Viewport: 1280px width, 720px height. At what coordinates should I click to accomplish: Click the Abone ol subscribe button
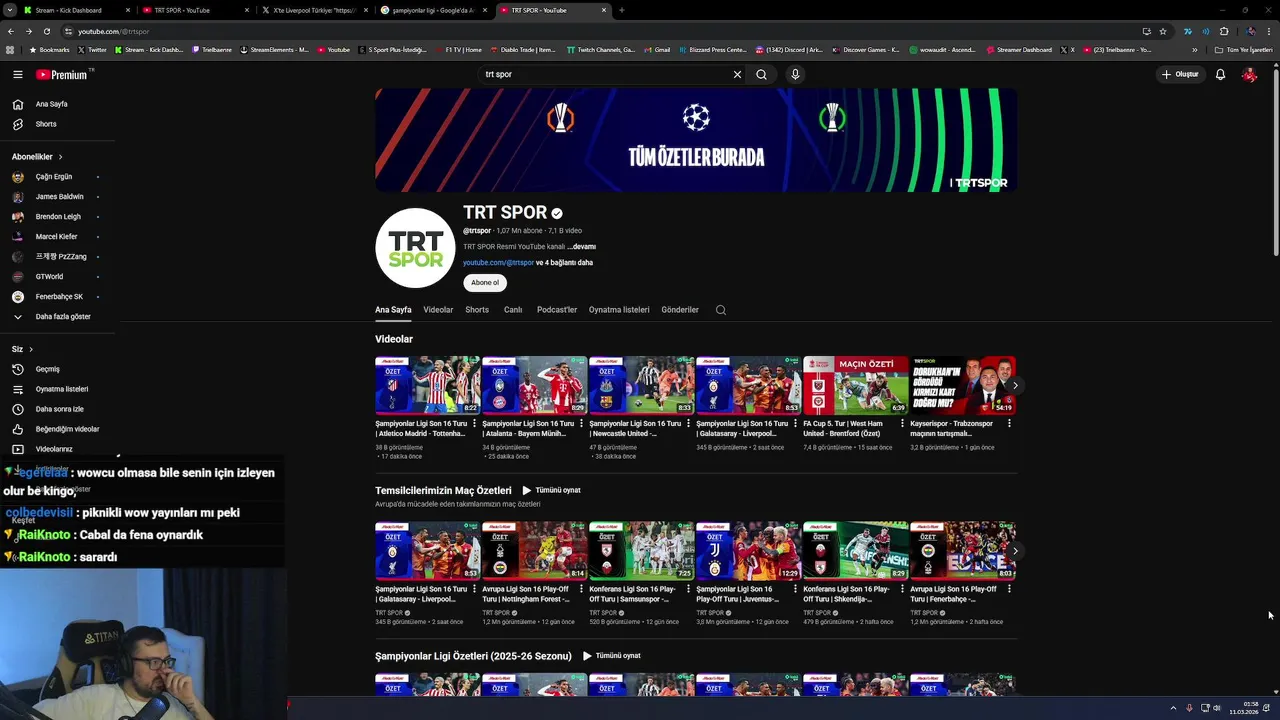click(485, 283)
